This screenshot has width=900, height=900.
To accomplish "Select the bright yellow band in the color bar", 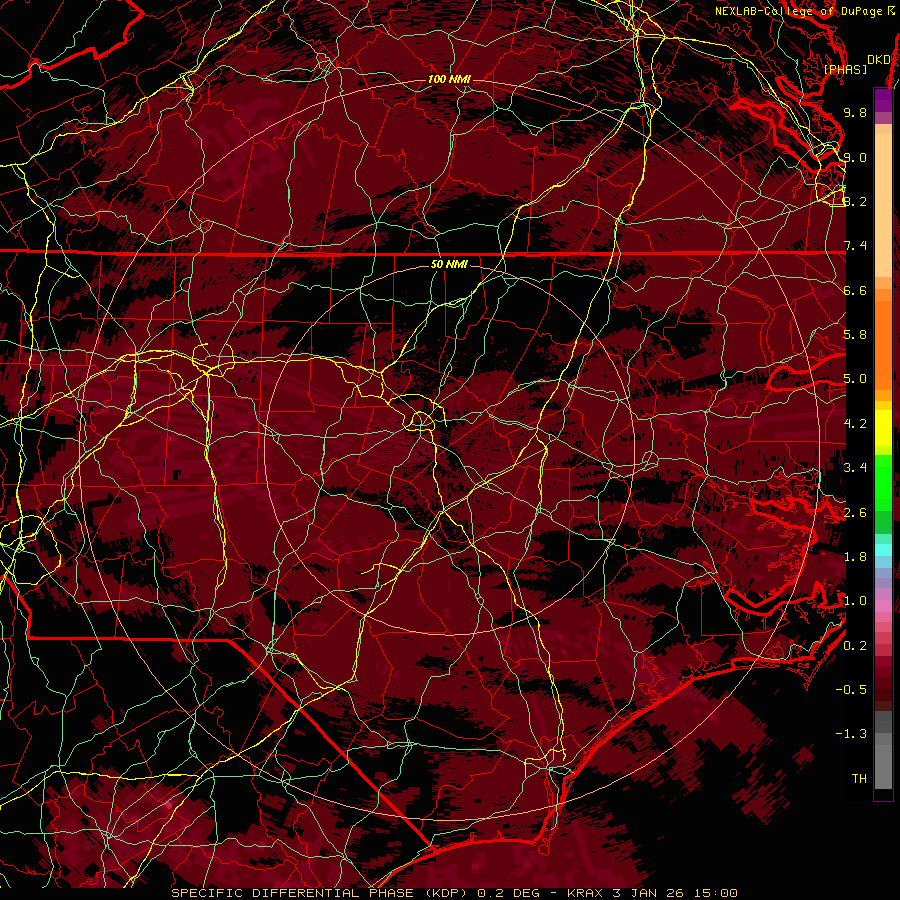I will (x=883, y=428).
